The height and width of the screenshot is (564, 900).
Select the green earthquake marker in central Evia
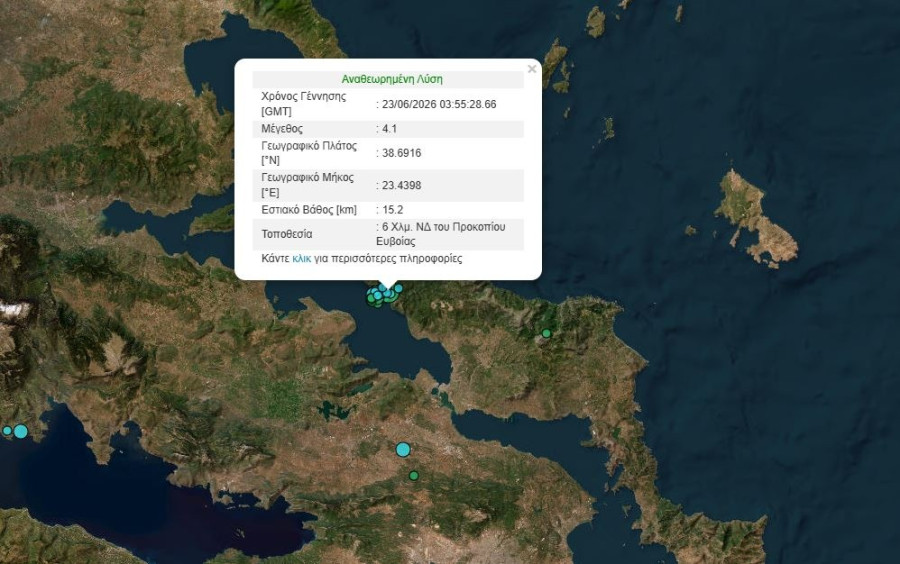(546, 333)
